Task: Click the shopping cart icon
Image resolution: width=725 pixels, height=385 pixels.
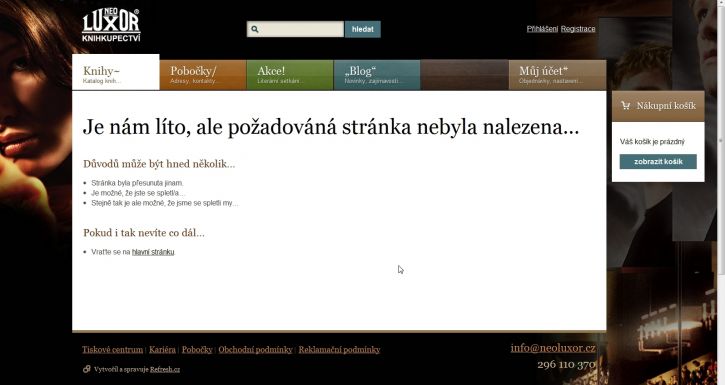Action: click(626, 105)
